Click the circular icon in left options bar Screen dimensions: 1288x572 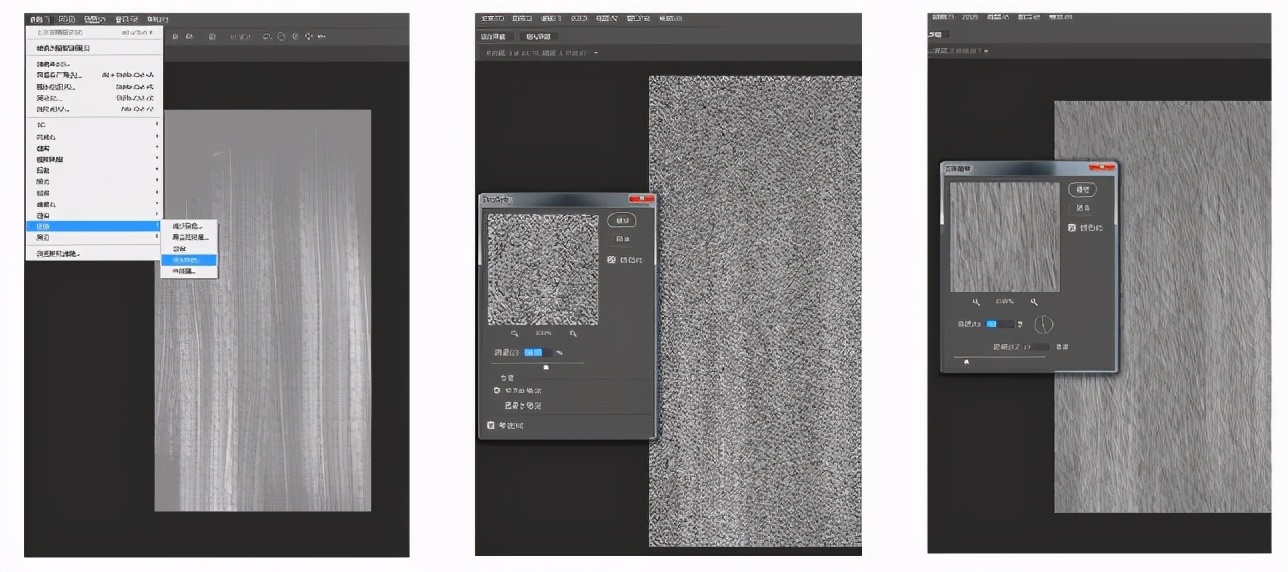coord(281,37)
